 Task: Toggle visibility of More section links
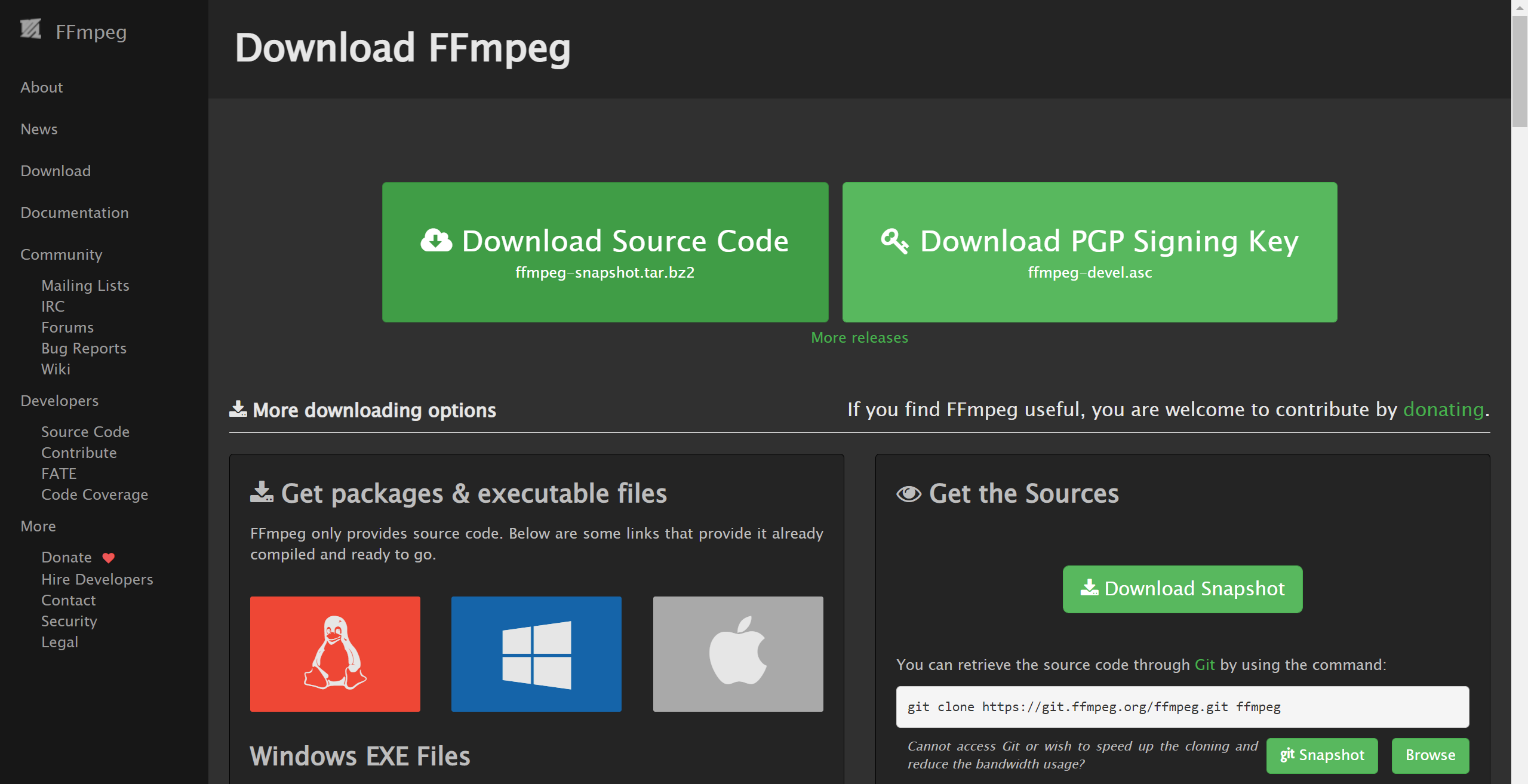pyautogui.click(x=37, y=526)
